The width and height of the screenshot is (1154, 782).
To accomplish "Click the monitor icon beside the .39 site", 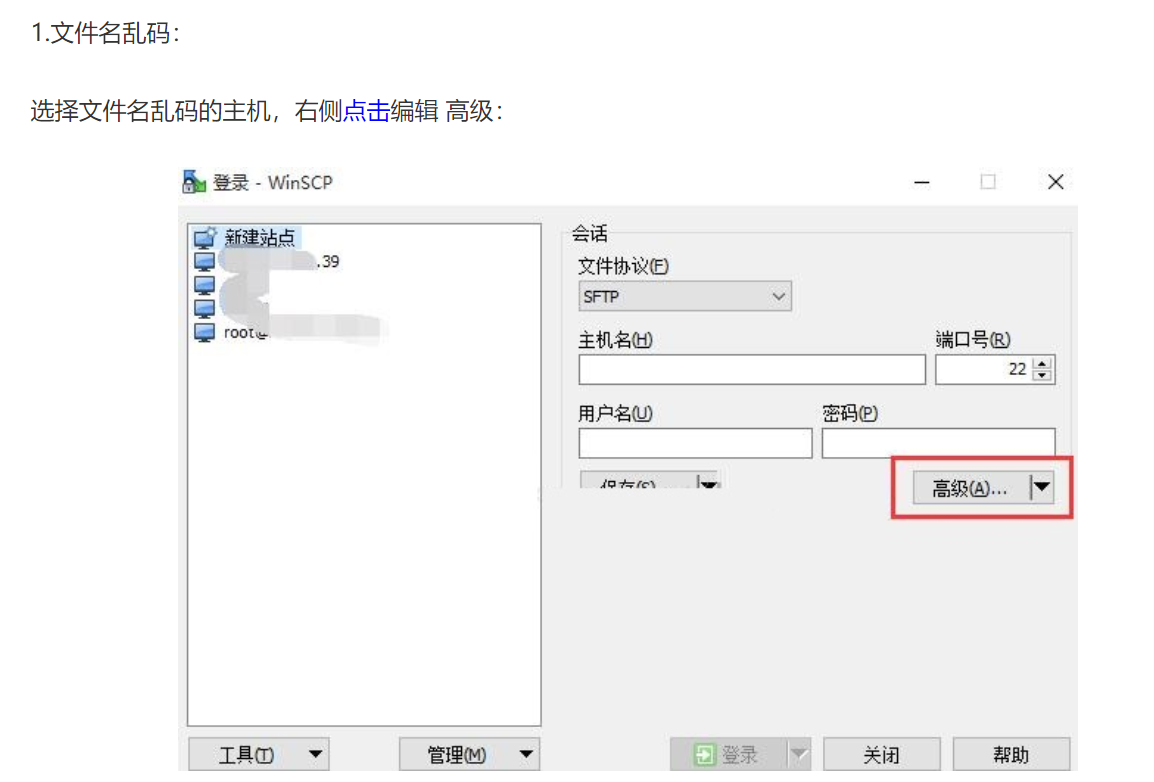I will (205, 261).
